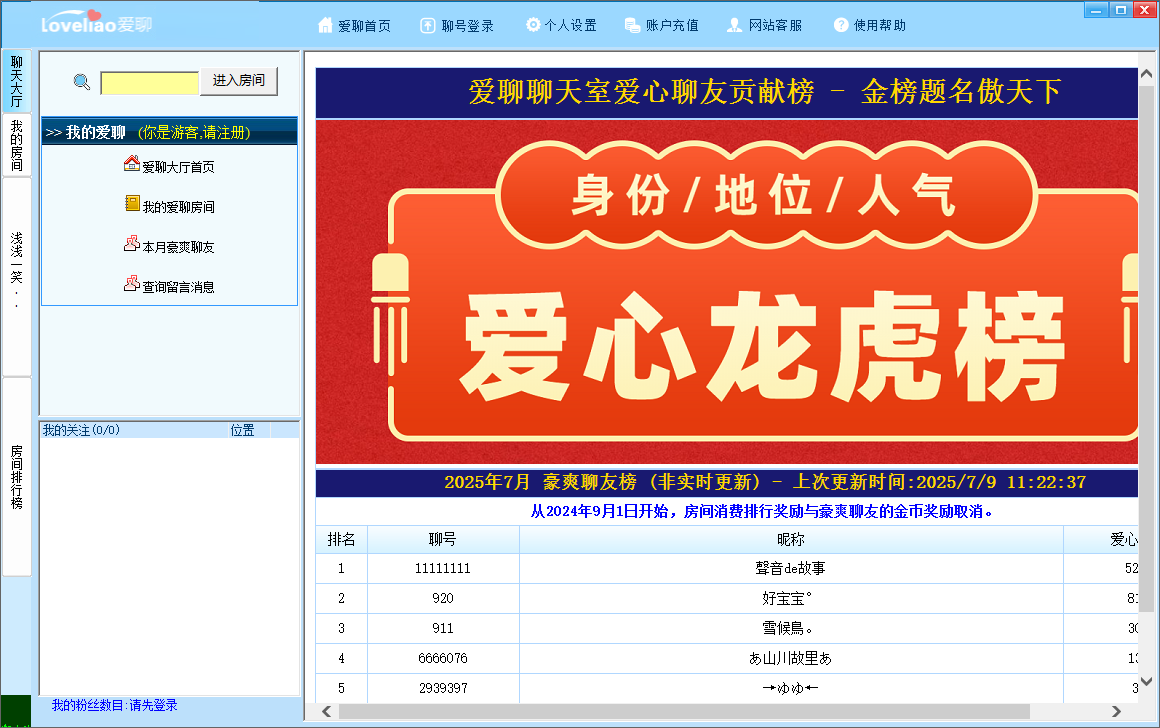Open 爱聊大厅首页 link
Viewport: 1160px width, 728px height.
pyautogui.click(x=178, y=167)
